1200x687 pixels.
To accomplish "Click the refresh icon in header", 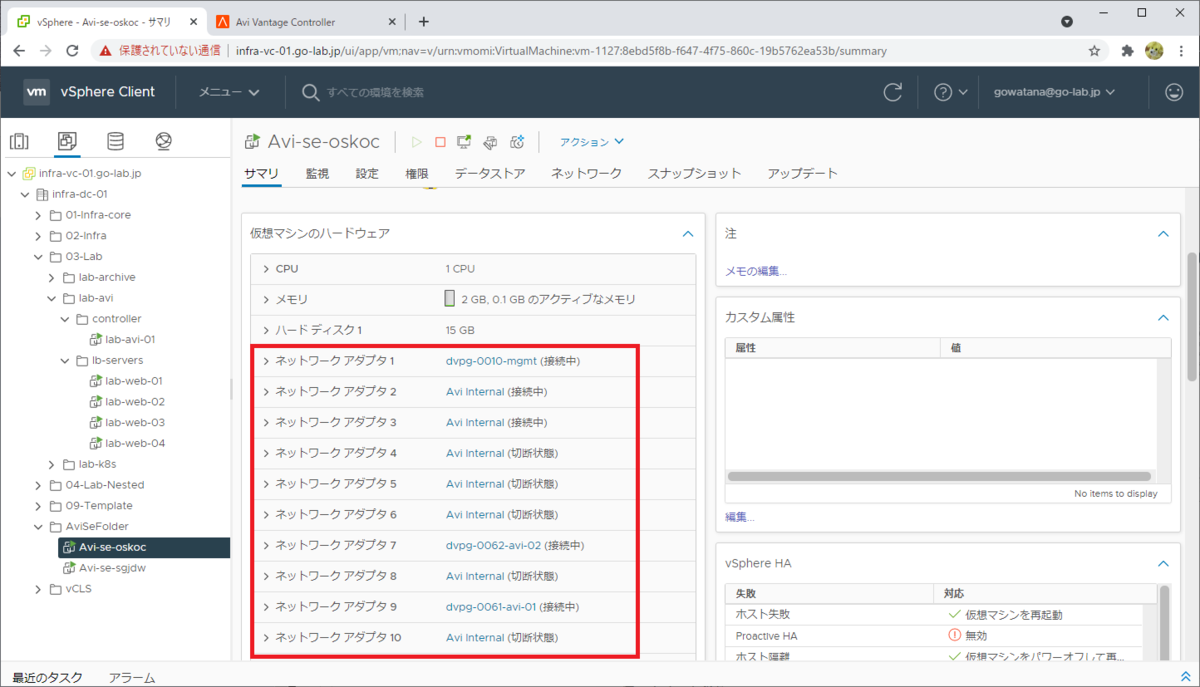I will click(893, 92).
